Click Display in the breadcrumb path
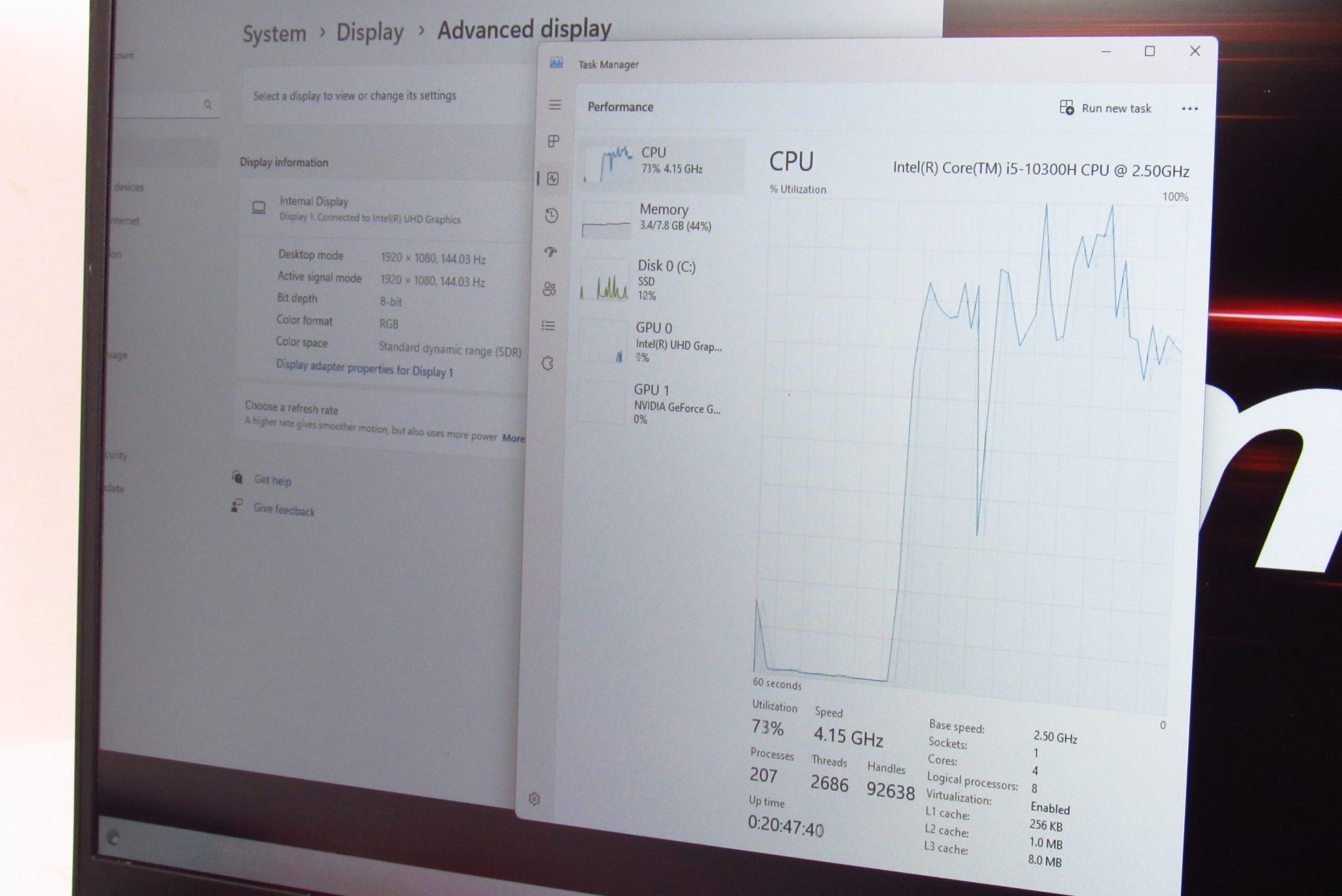This screenshot has height=896, width=1342. tap(370, 33)
